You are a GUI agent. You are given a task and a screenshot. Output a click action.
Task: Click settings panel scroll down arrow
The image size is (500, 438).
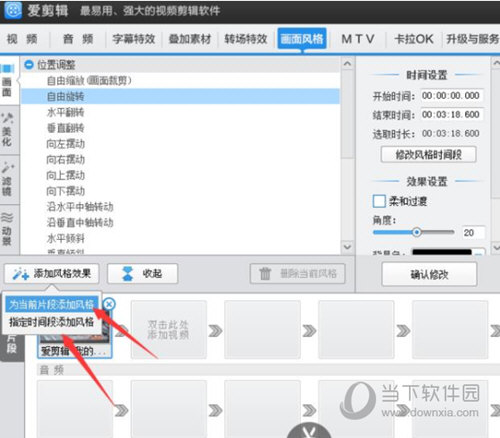(x=496, y=247)
